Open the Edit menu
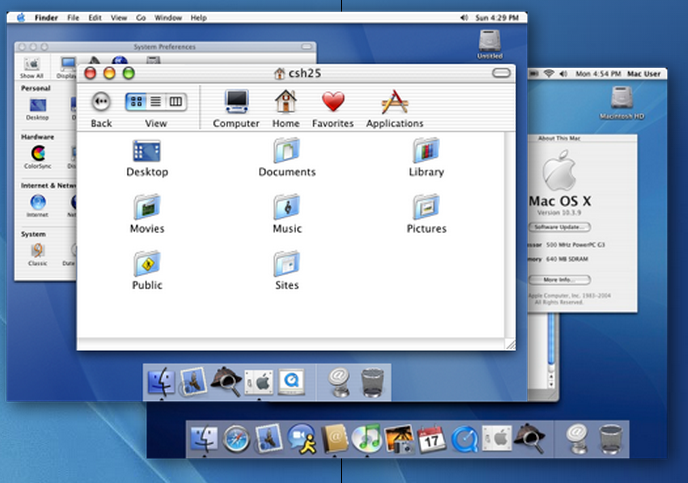The image size is (688, 483). click(x=95, y=18)
